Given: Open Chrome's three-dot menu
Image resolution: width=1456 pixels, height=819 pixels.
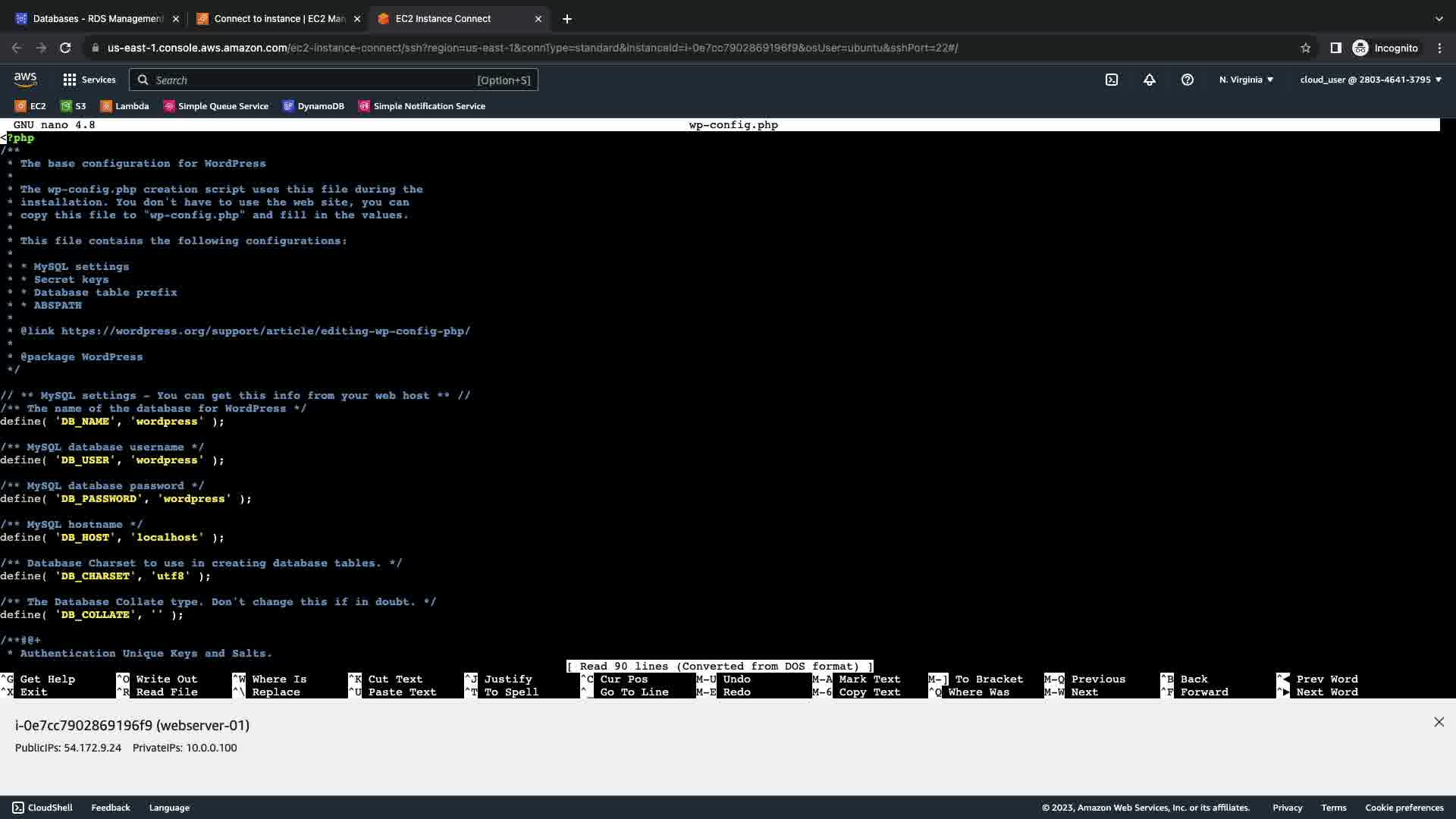Looking at the screenshot, I should tap(1439, 48).
